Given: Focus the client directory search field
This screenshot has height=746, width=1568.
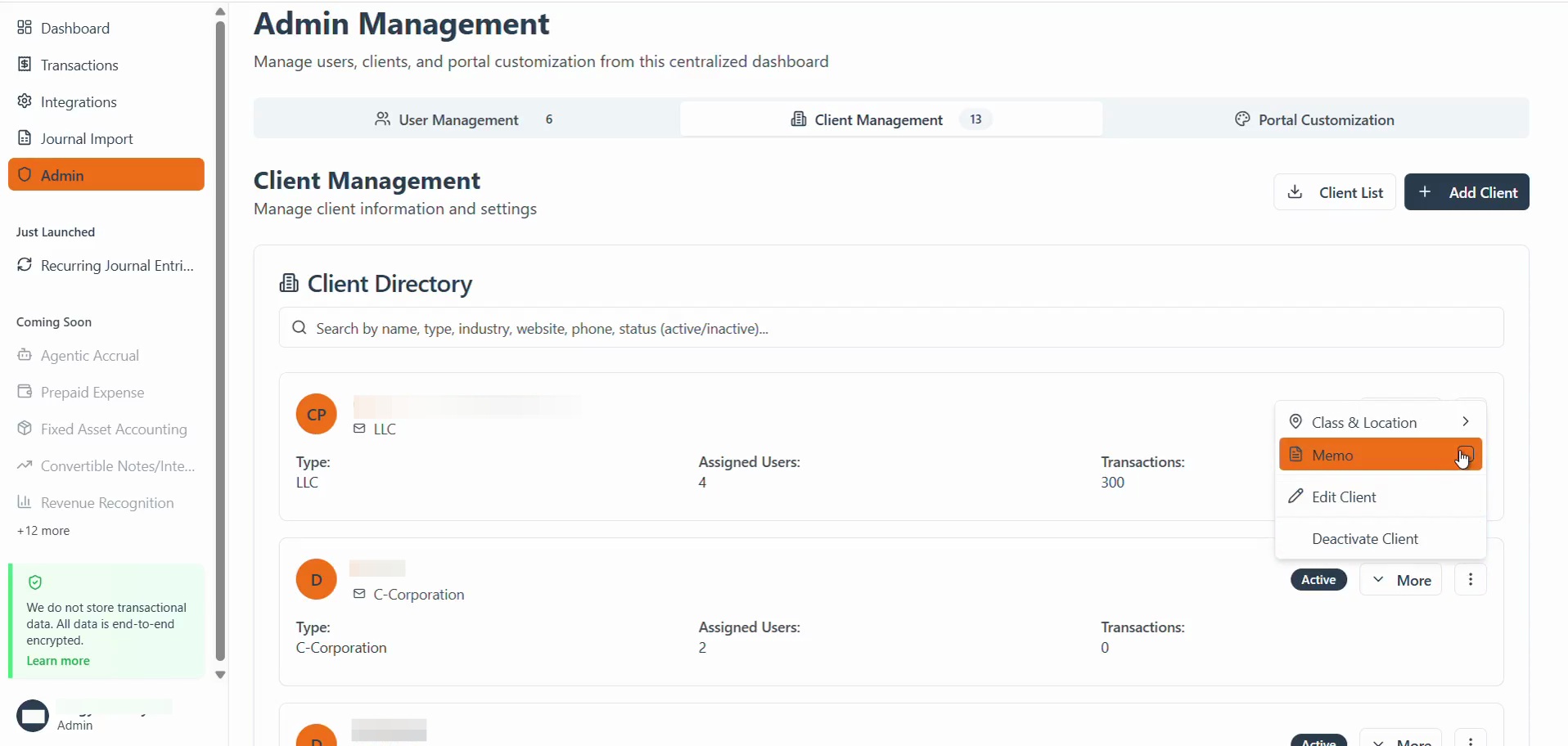Looking at the screenshot, I should [x=891, y=327].
